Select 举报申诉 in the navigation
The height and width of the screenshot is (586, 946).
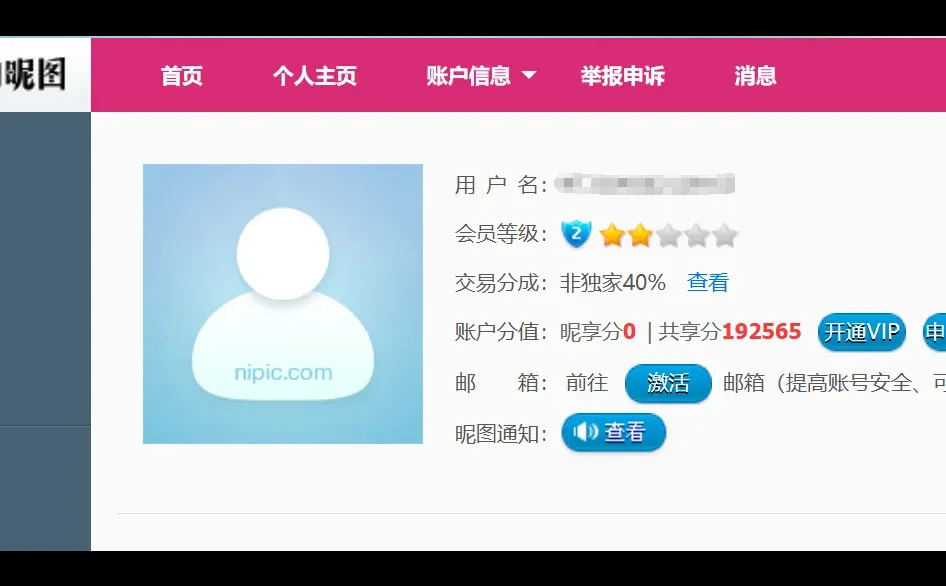click(x=623, y=75)
